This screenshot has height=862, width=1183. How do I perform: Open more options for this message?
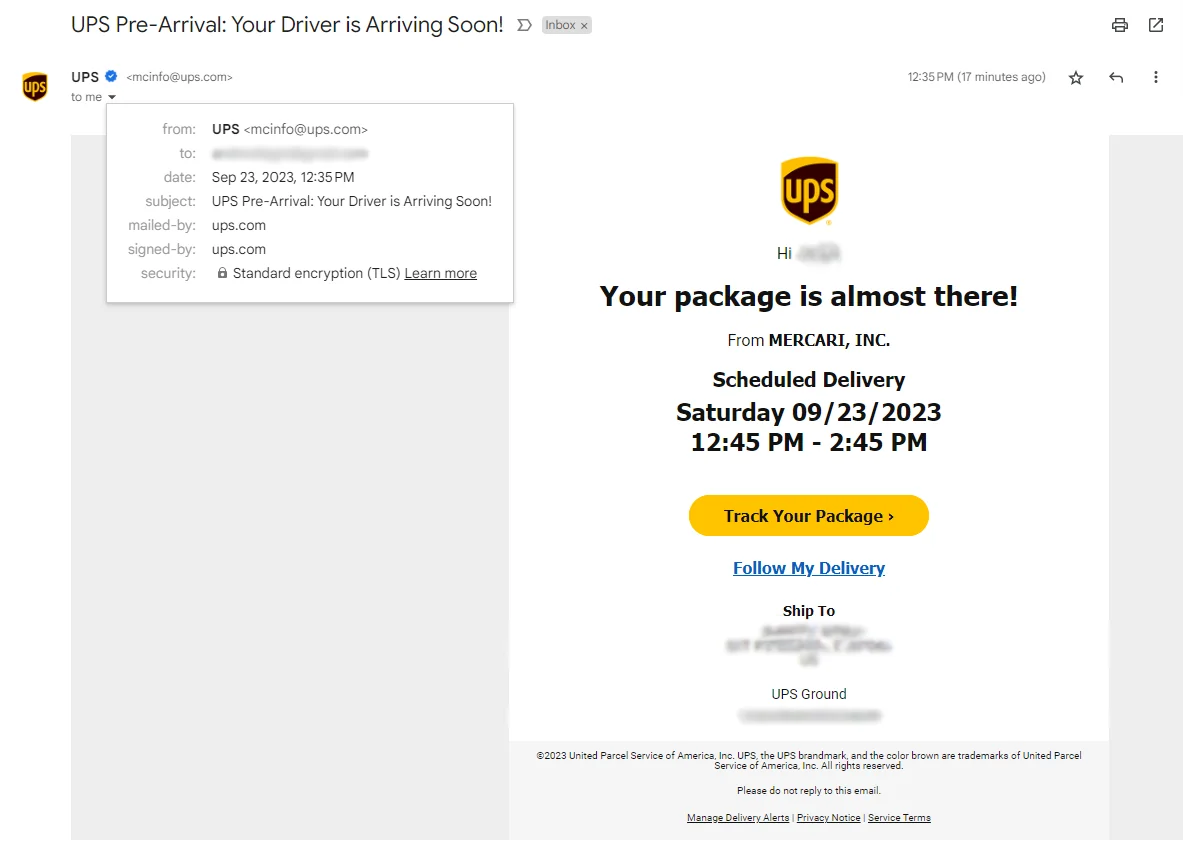(1155, 77)
